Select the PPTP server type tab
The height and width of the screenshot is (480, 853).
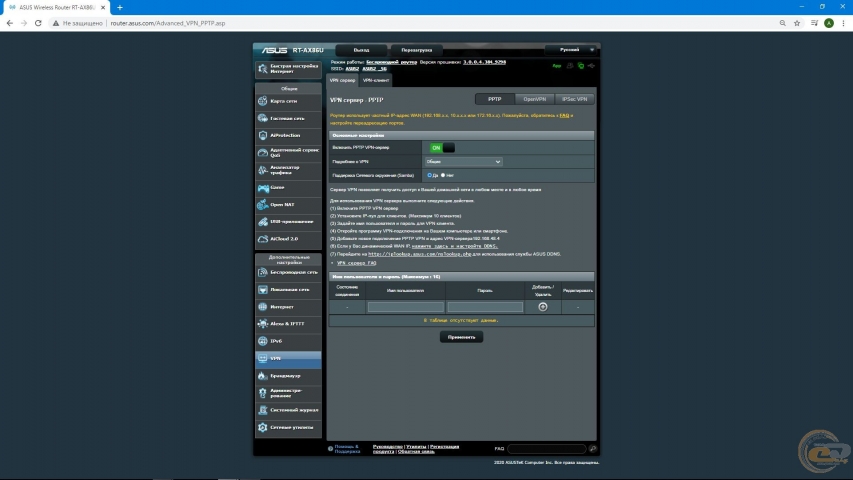(495, 100)
